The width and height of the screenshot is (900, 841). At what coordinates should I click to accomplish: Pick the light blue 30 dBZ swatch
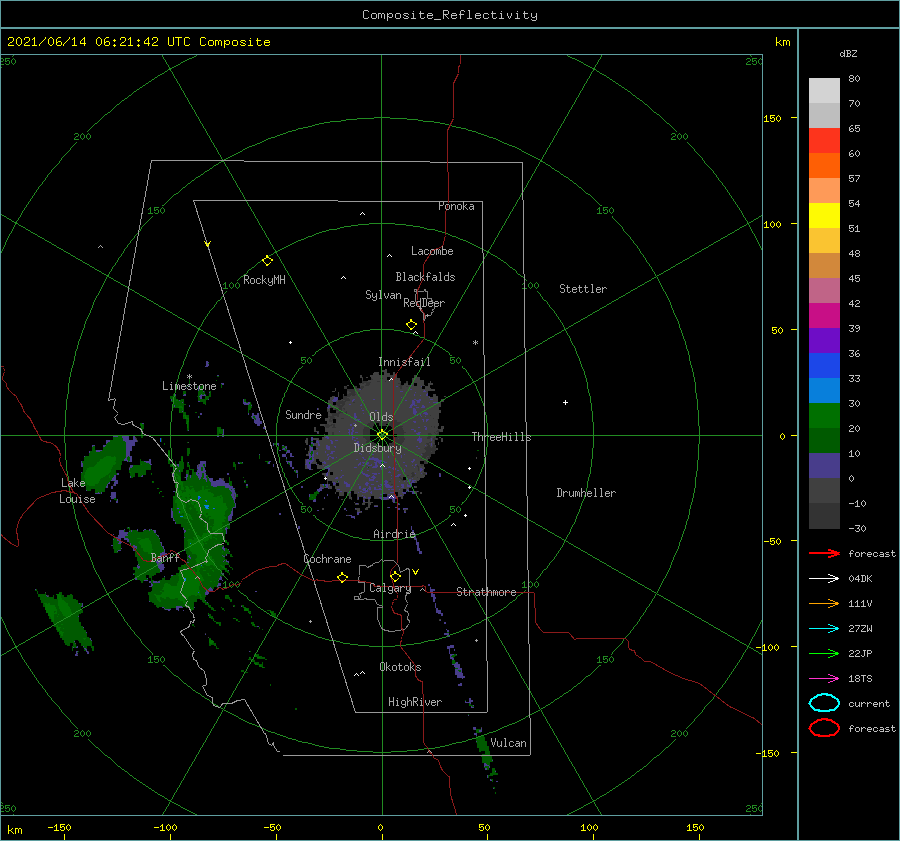[x=824, y=390]
